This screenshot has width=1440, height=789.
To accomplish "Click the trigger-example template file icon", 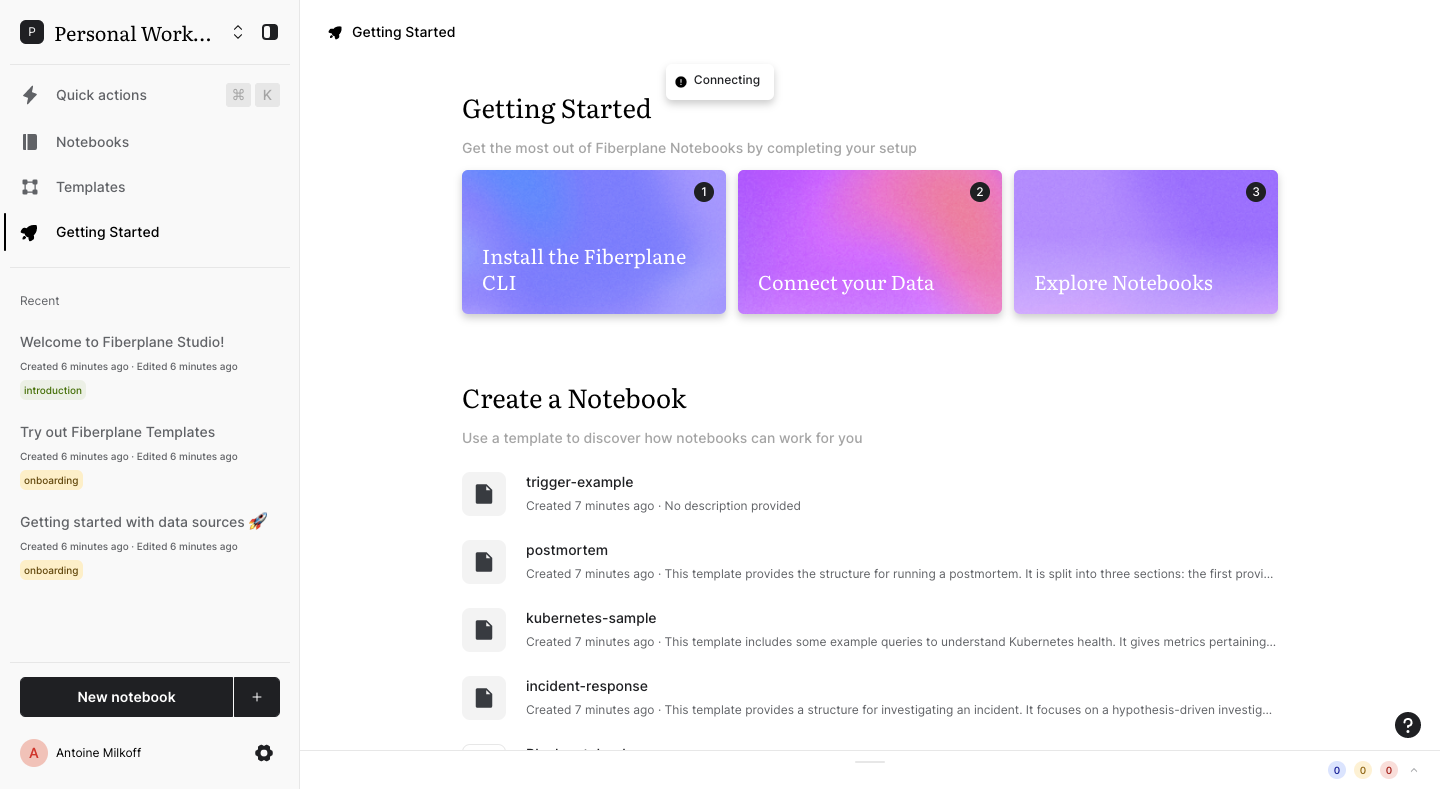I will pos(484,494).
